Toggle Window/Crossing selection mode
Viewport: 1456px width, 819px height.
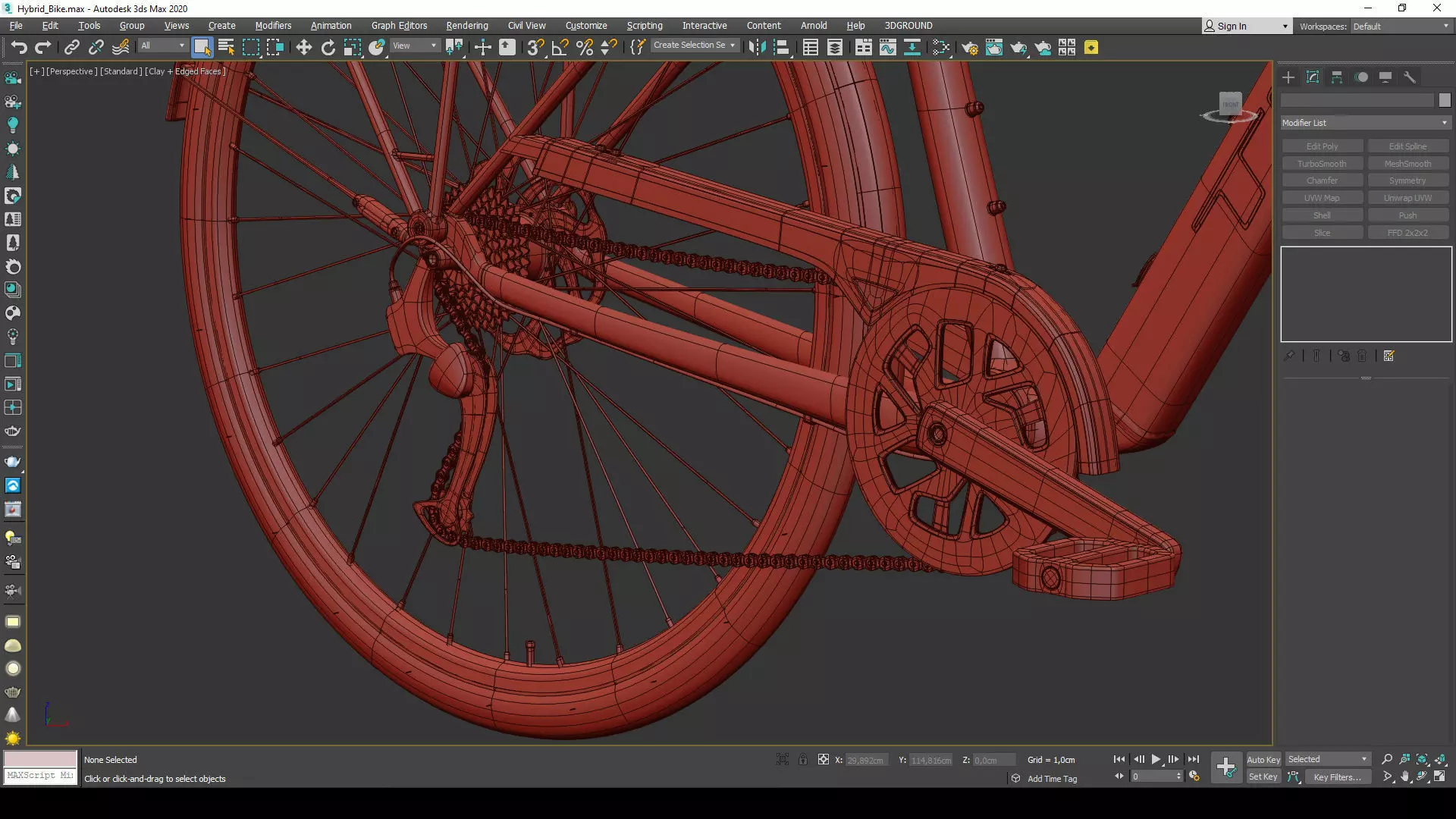(275, 48)
